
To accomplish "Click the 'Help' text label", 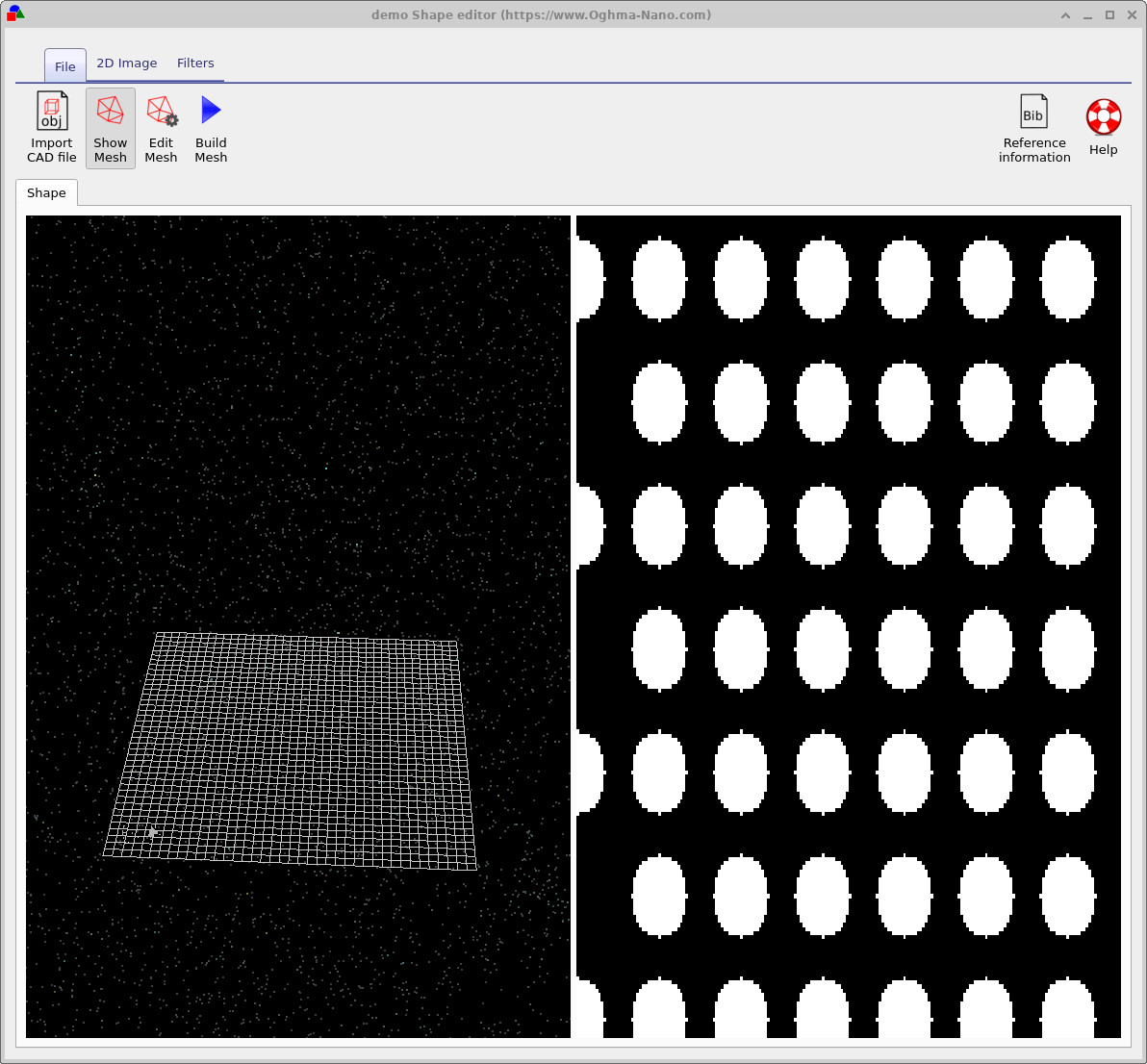I will (x=1103, y=149).
